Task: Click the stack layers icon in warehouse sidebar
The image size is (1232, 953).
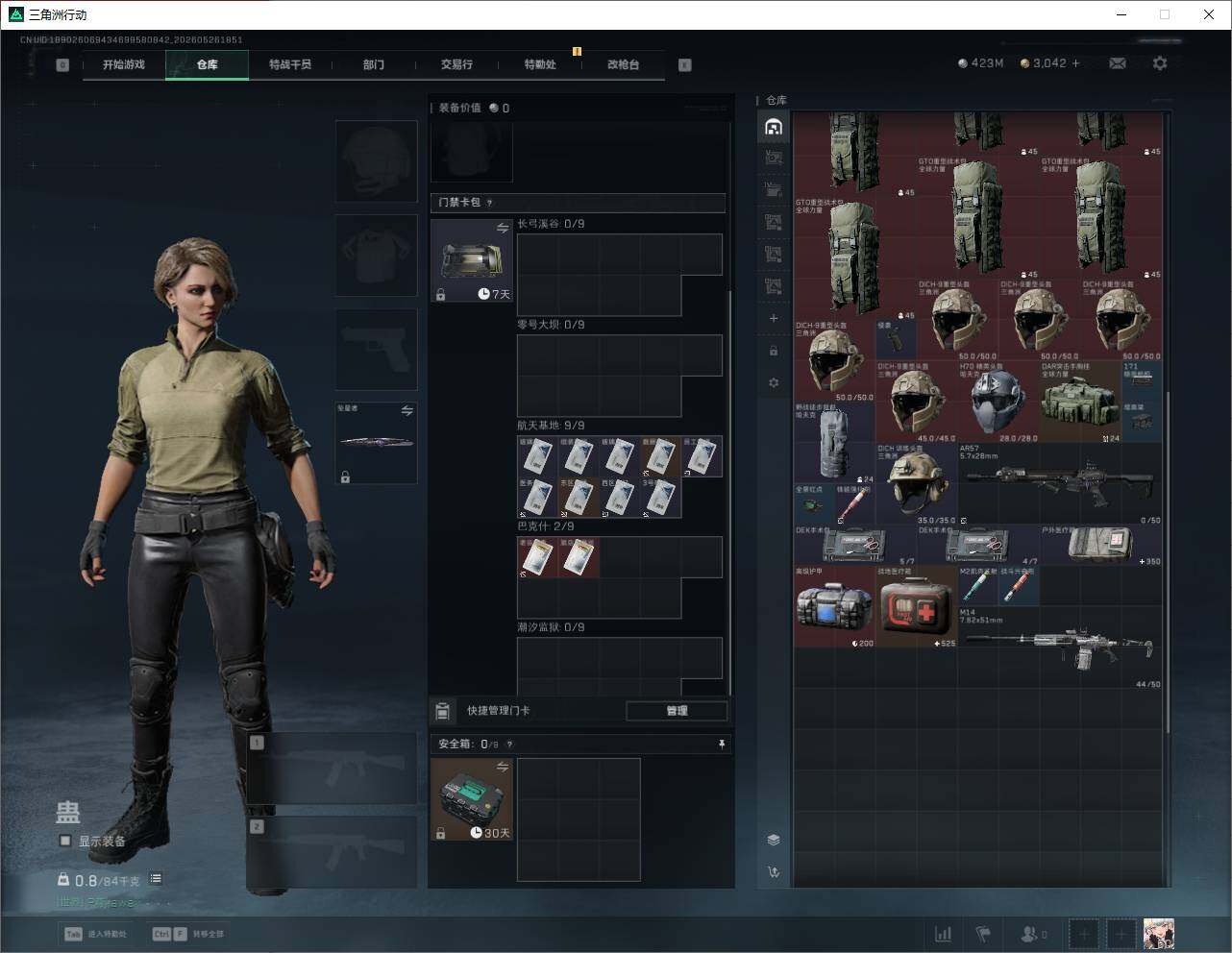Action: tap(774, 840)
